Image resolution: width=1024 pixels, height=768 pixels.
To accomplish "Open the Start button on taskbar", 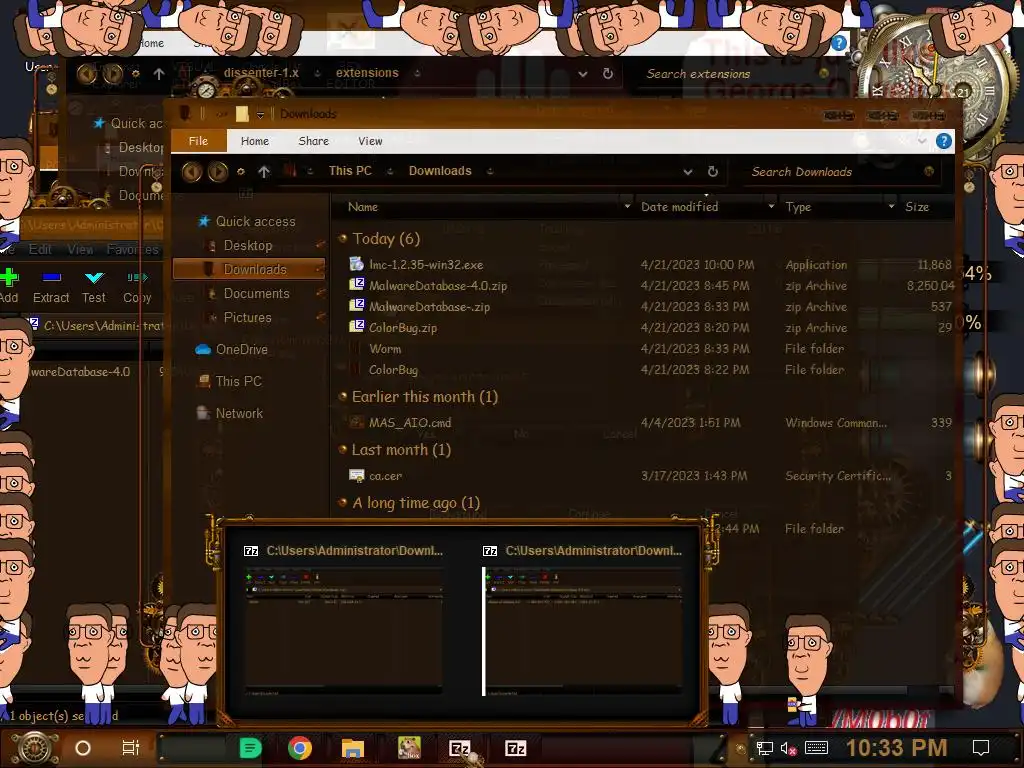I will [x=35, y=748].
